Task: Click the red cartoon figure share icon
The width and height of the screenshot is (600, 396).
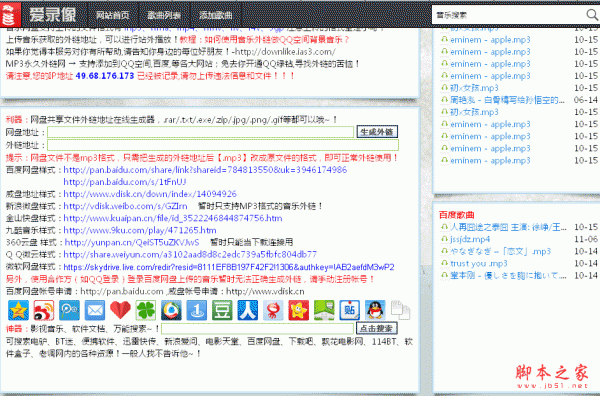Action: pos(273,310)
